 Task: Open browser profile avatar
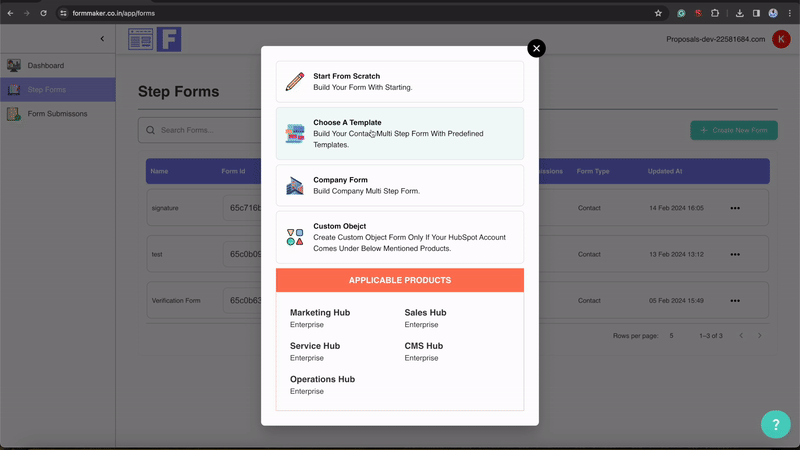click(x=773, y=13)
